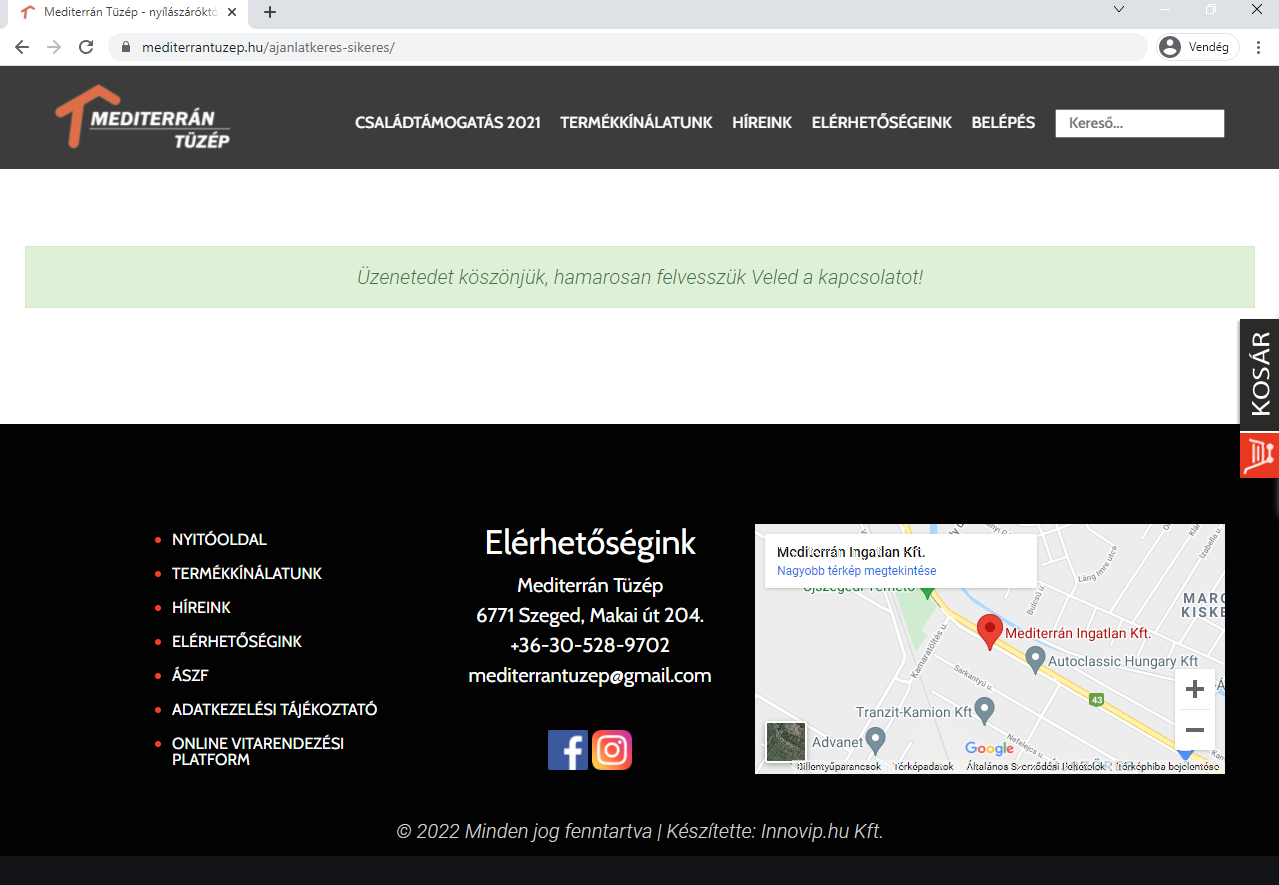
Task: Open a new browser tab
Action: click(x=270, y=12)
